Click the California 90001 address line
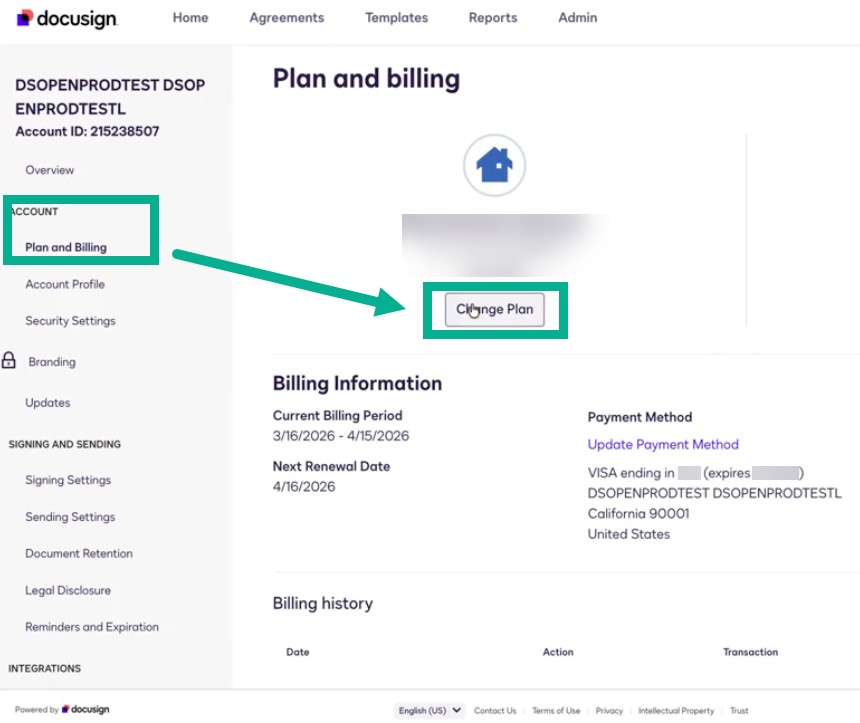 (638, 513)
